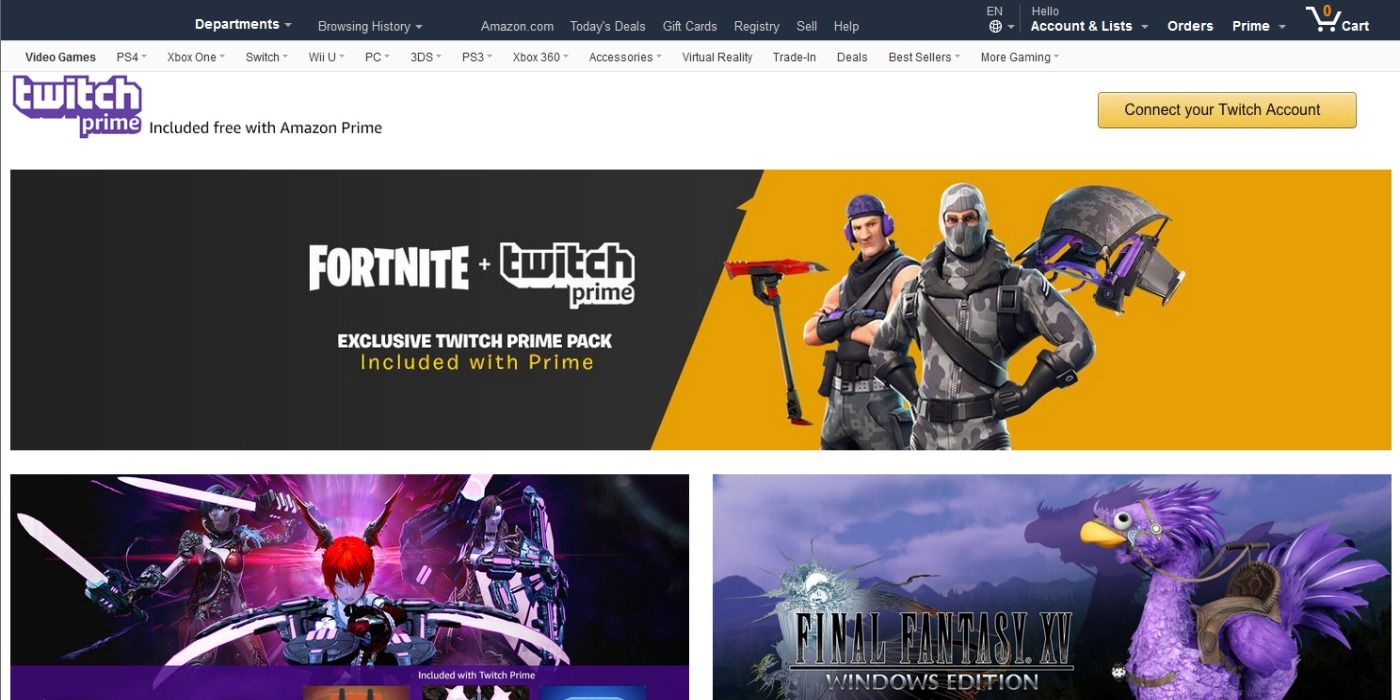Open the Browsing History dropdown
Screen dimensions: 1400x700
tap(370, 26)
